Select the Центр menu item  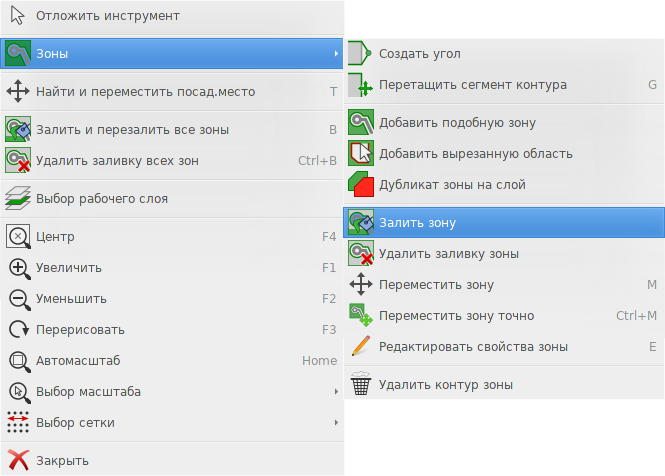tap(172, 236)
